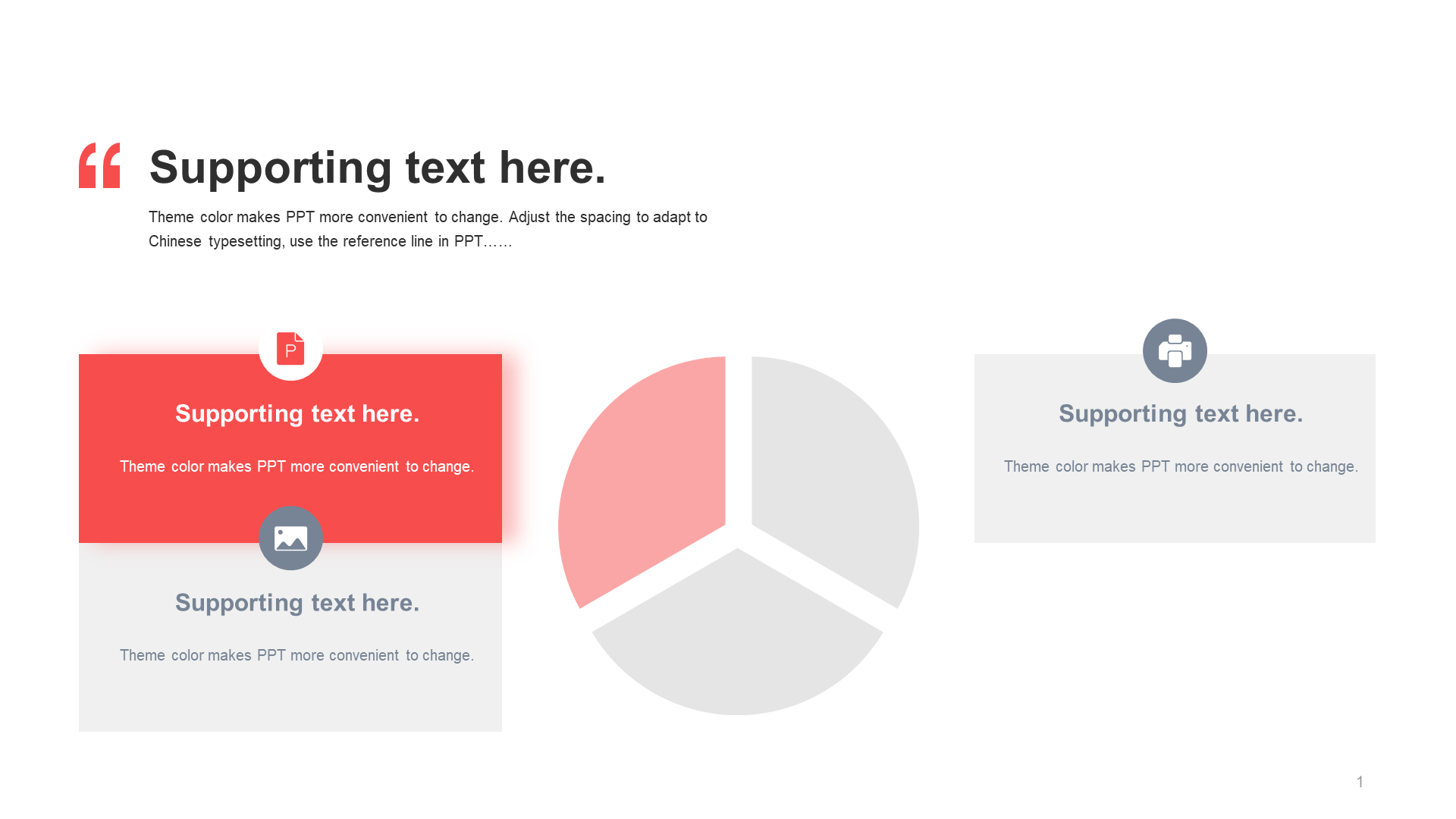Select the main heading Supporting text here
The width and height of the screenshot is (1456, 819).
click(x=378, y=168)
